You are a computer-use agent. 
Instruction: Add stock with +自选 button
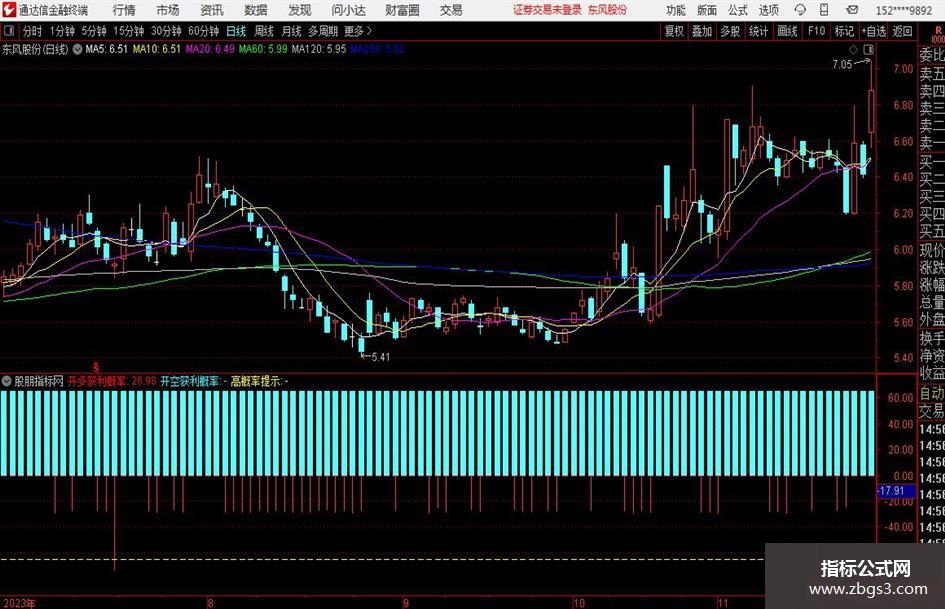(873, 31)
